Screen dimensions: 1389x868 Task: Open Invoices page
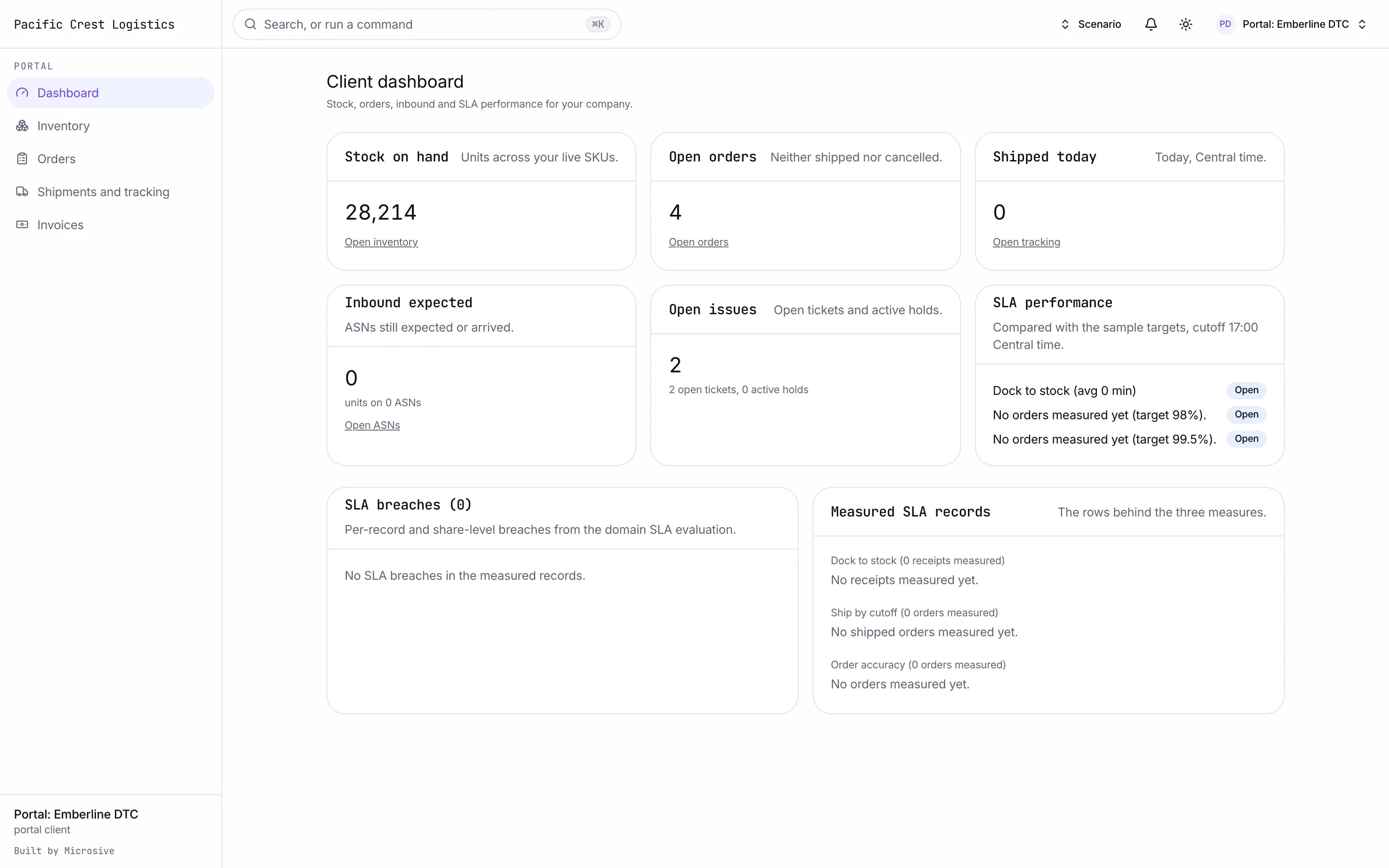pos(110,224)
